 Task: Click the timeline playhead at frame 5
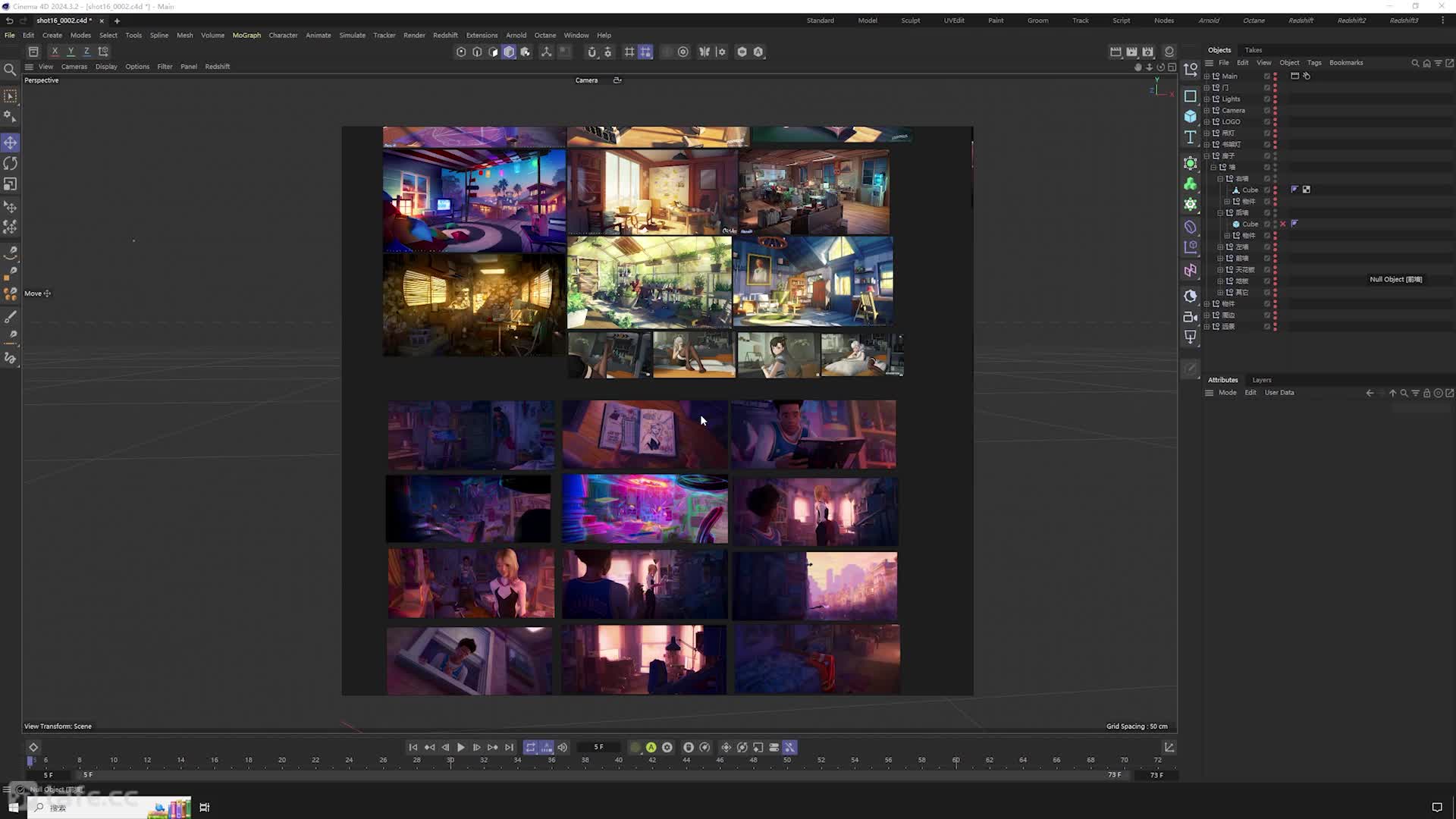(30, 760)
